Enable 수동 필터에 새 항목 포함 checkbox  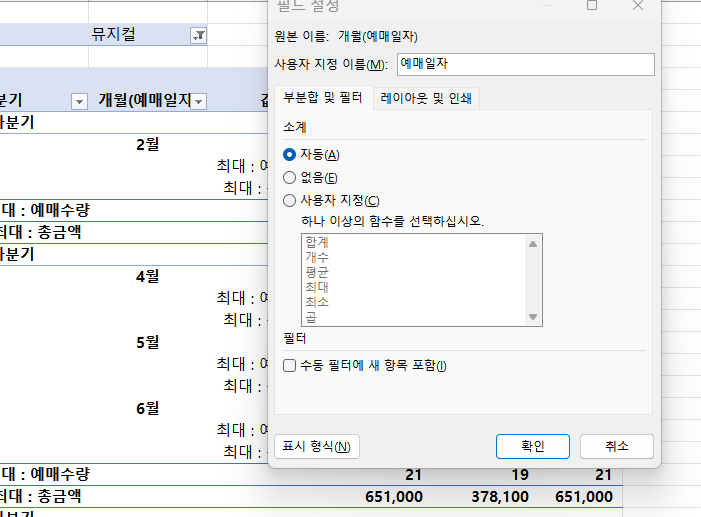pos(290,366)
